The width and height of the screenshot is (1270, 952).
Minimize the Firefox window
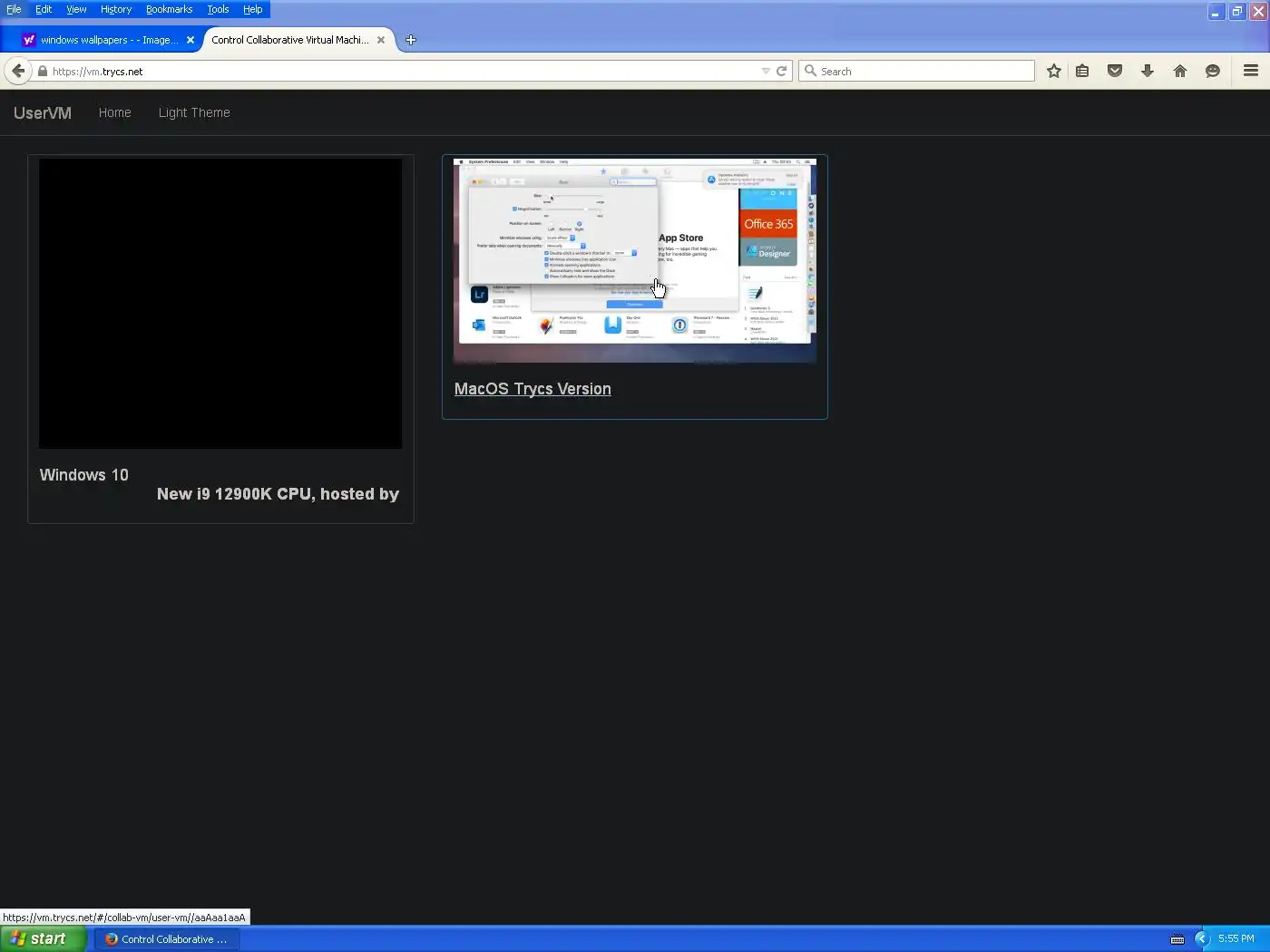tap(1216, 11)
